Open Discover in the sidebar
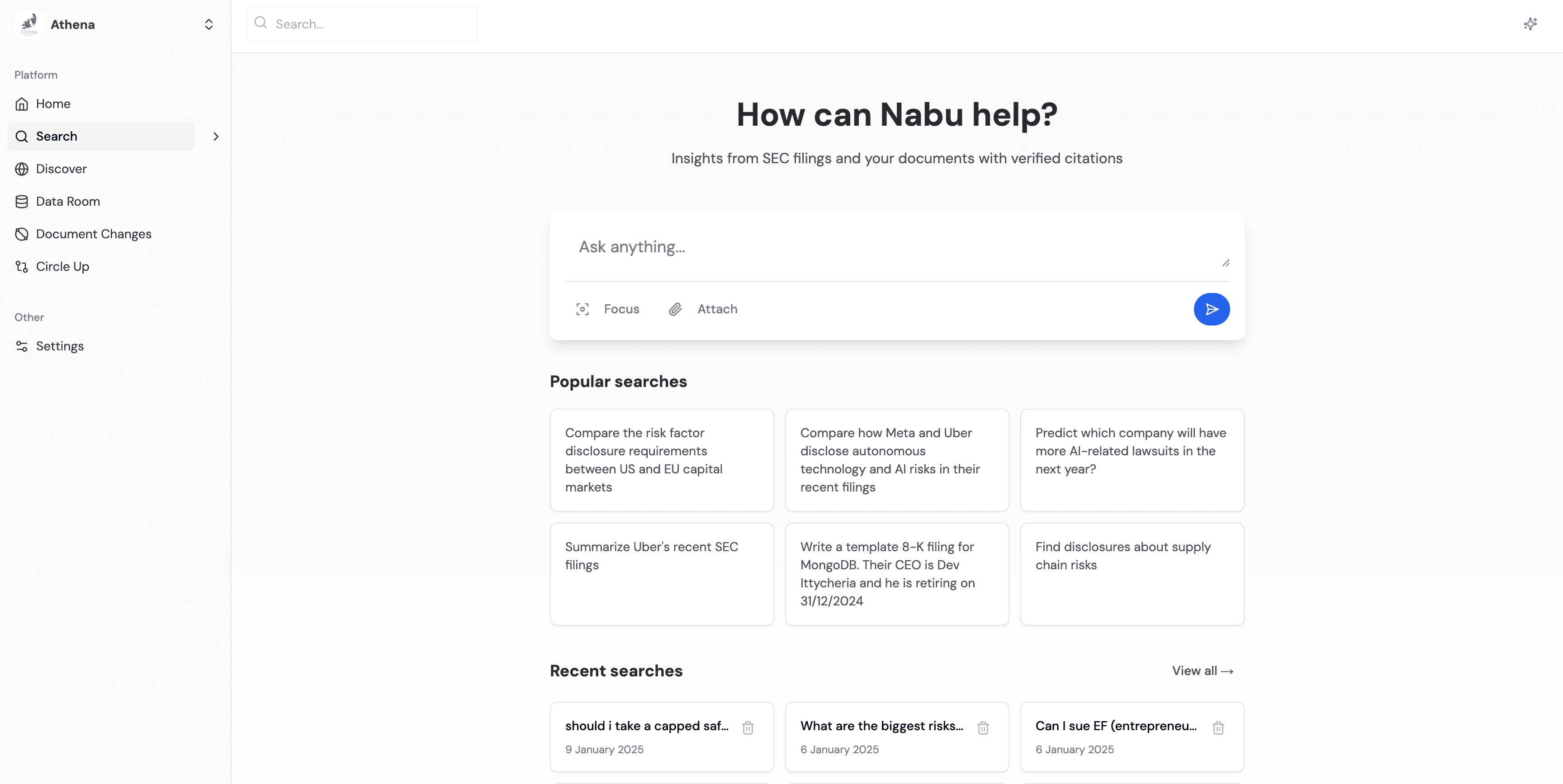Screen dimensions: 1563x784 pos(62,169)
